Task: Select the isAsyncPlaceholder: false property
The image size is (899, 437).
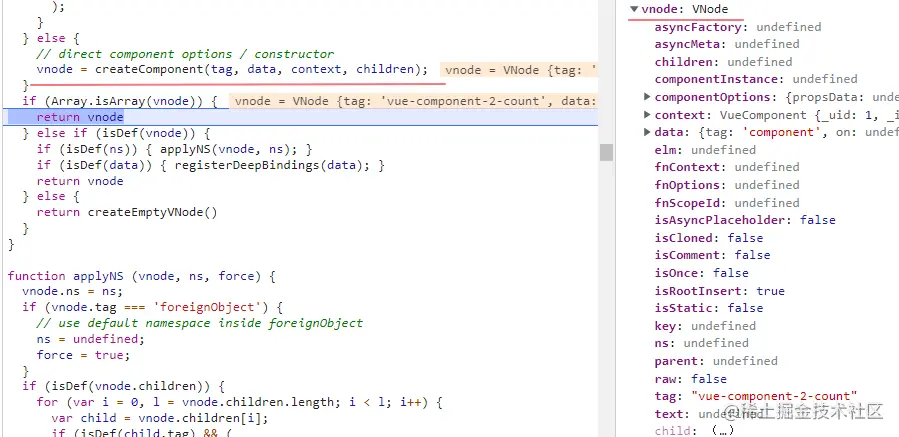Action: pos(745,220)
